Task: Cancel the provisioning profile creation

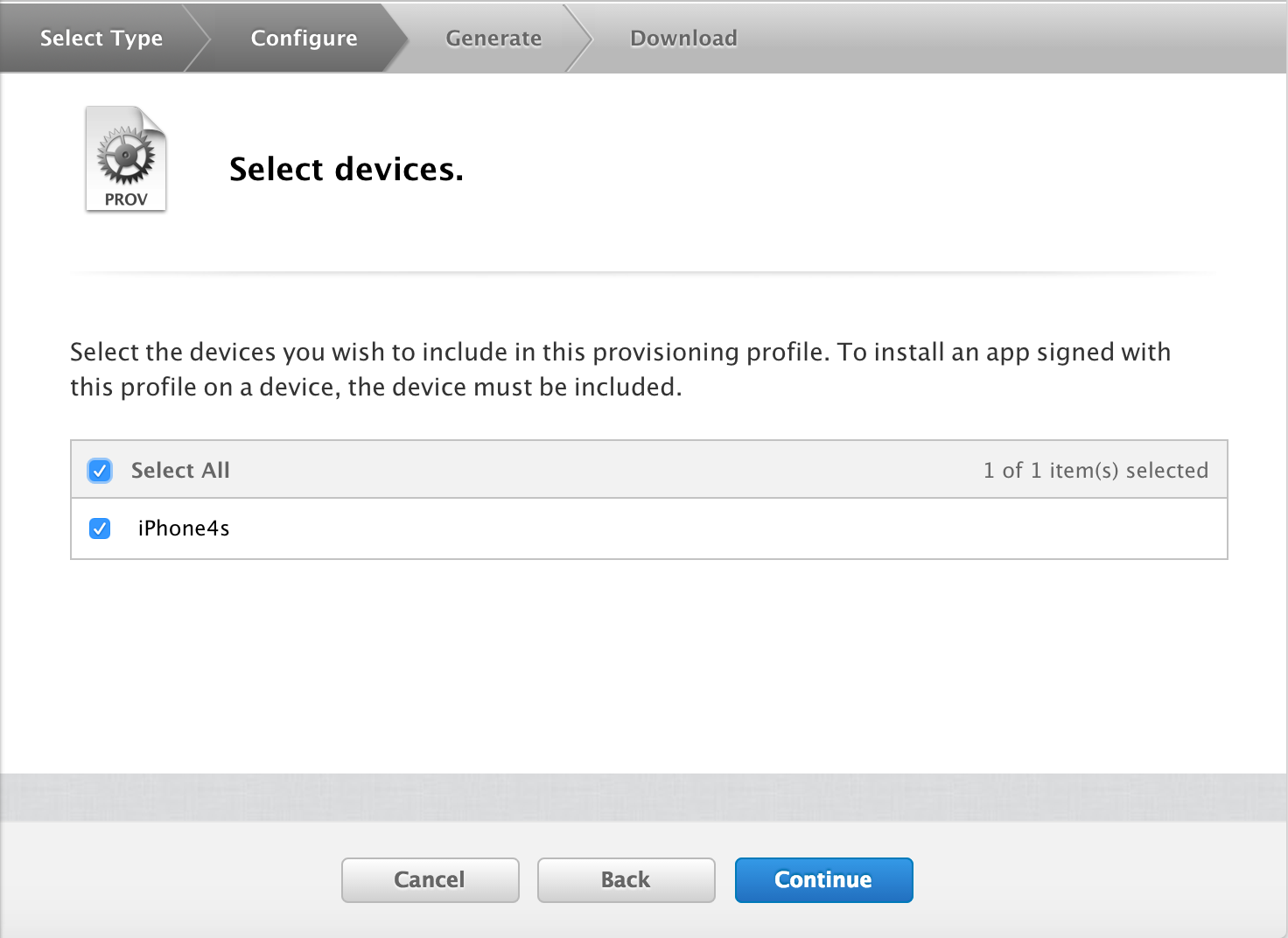Action: click(x=430, y=879)
